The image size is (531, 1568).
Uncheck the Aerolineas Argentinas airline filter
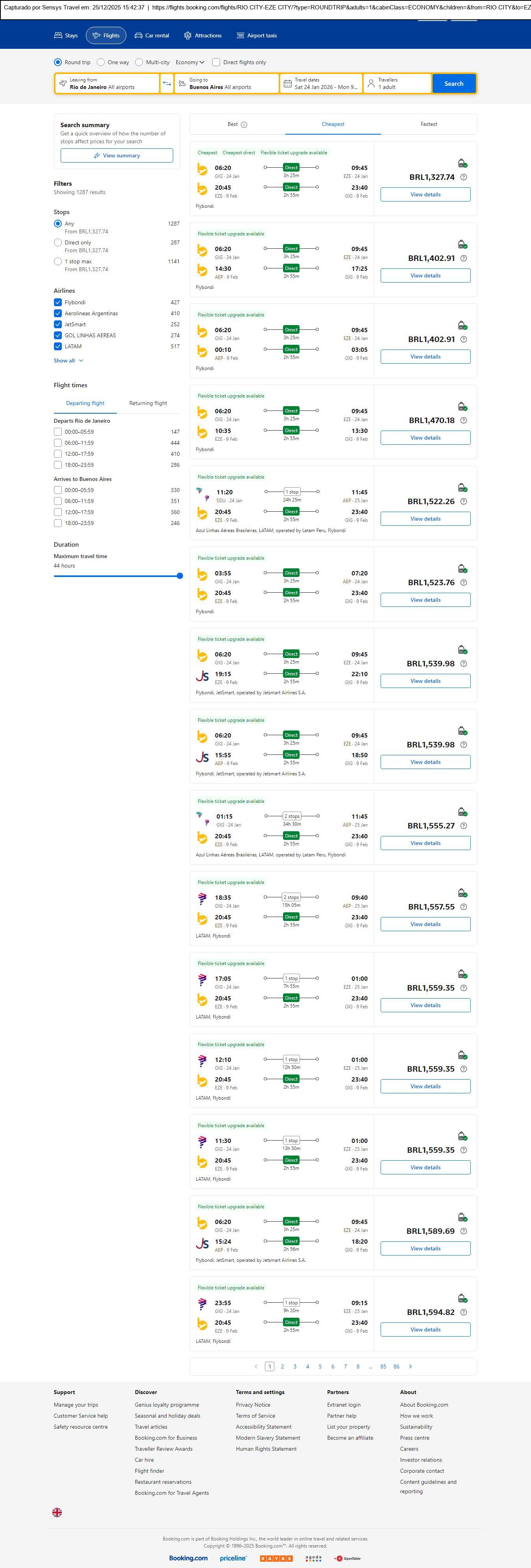pos(58,313)
